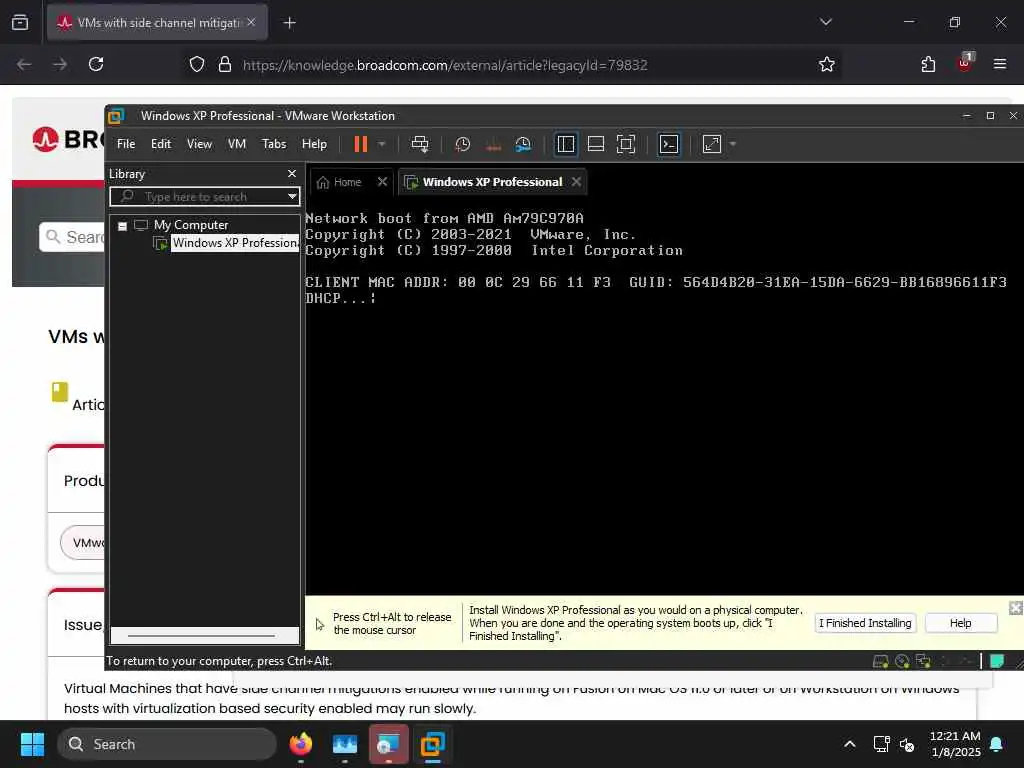Image resolution: width=1024 pixels, height=768 pixels.
Task: Open the VM menu
Action: click(x=236, y=144)
